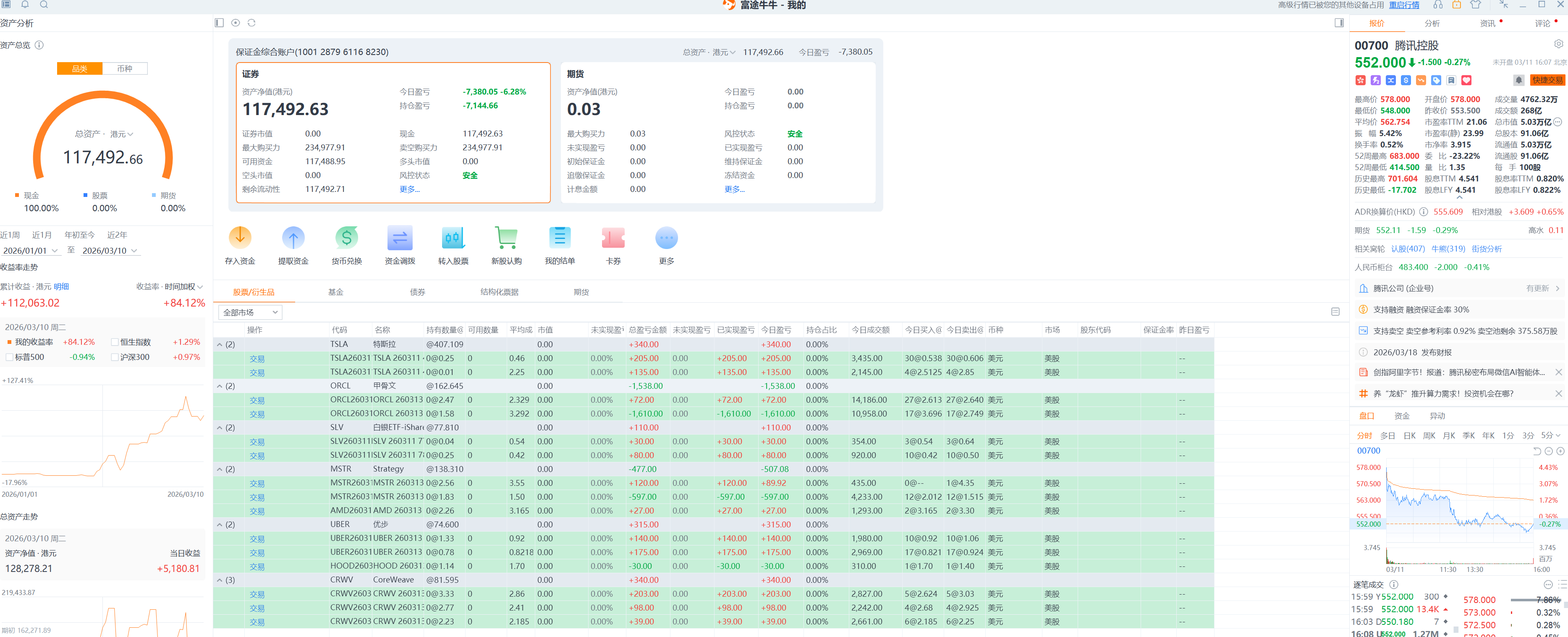Viewport: 1568px width, 637px height.
Task: Toggle the 沪深300 checkbox
Action: 115,357
